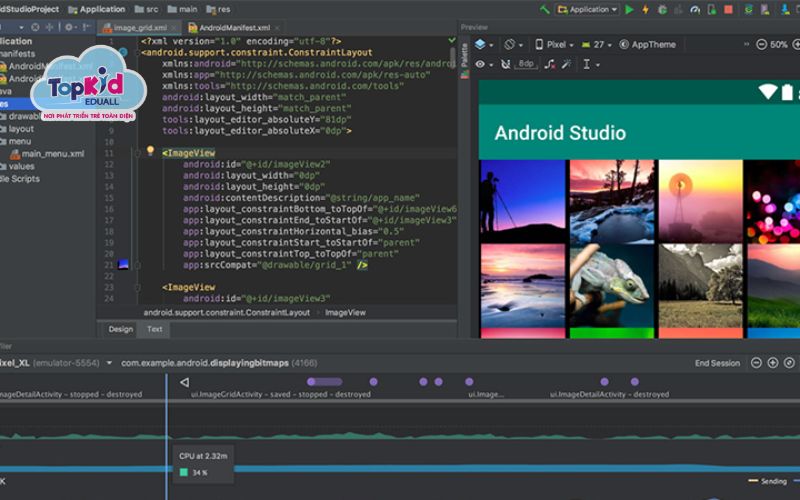
Task: Attach debugger to Android process icon
Action: pyautogui.click(x=712, y=9)
